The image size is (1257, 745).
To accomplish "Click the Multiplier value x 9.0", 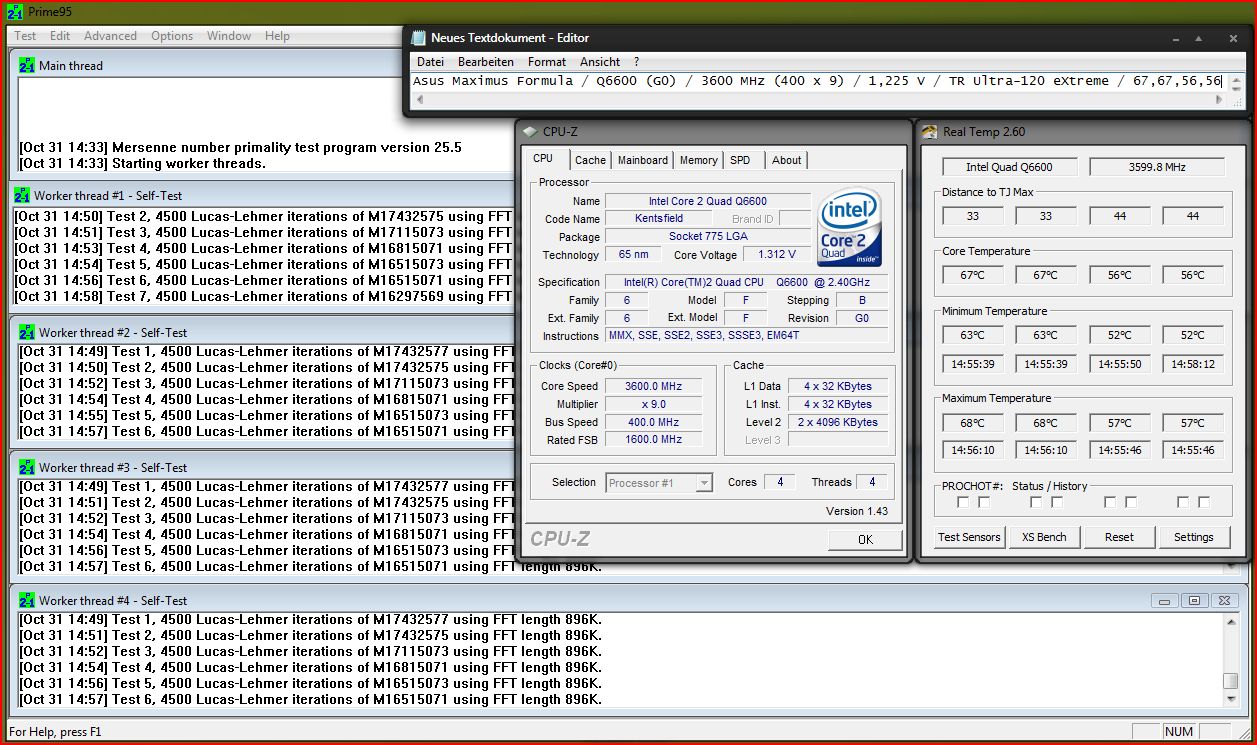I will pyautogui.click(x=653, y=404).
